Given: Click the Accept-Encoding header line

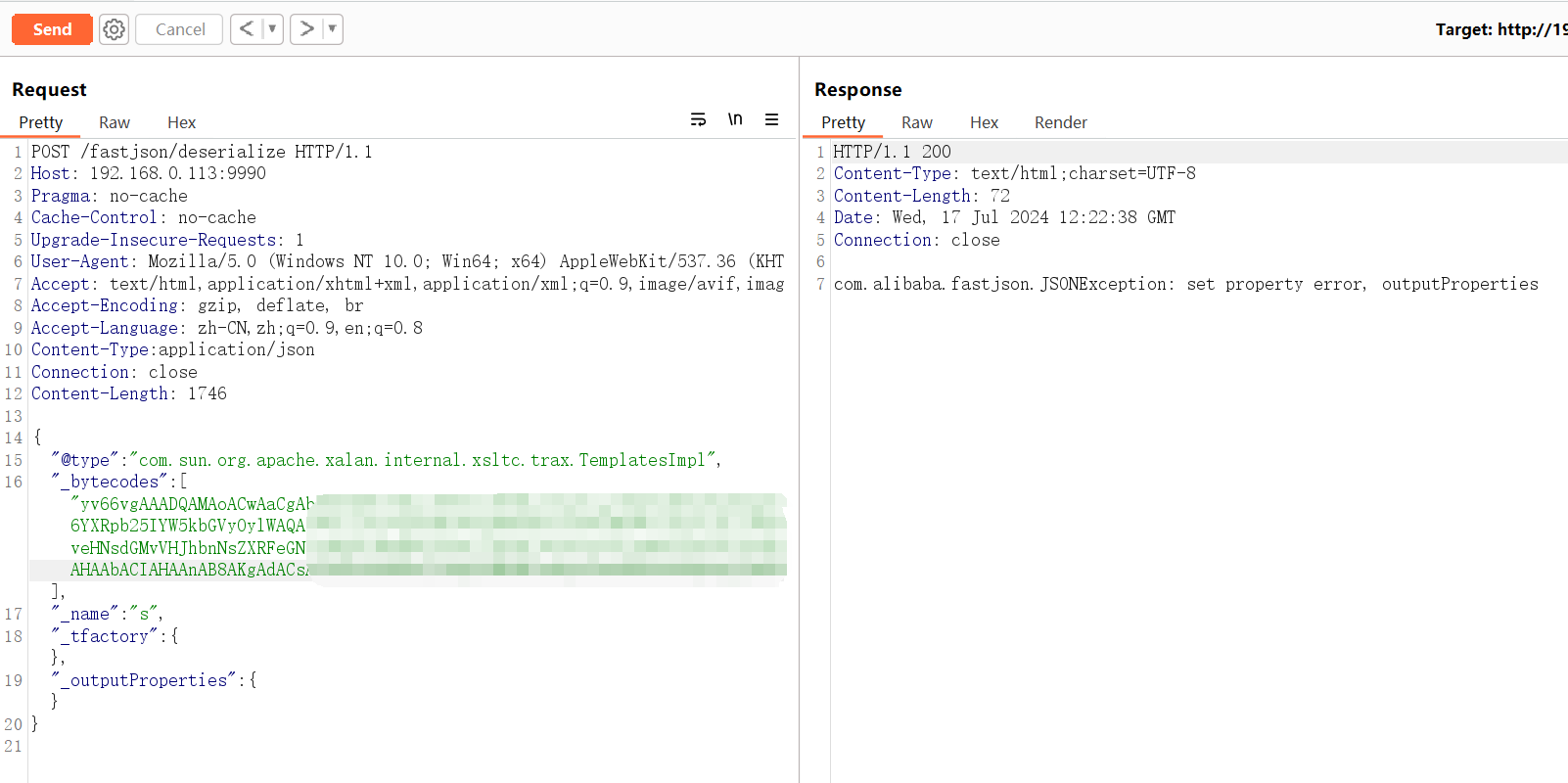Looking at the screenshot, I should (197, 305).
